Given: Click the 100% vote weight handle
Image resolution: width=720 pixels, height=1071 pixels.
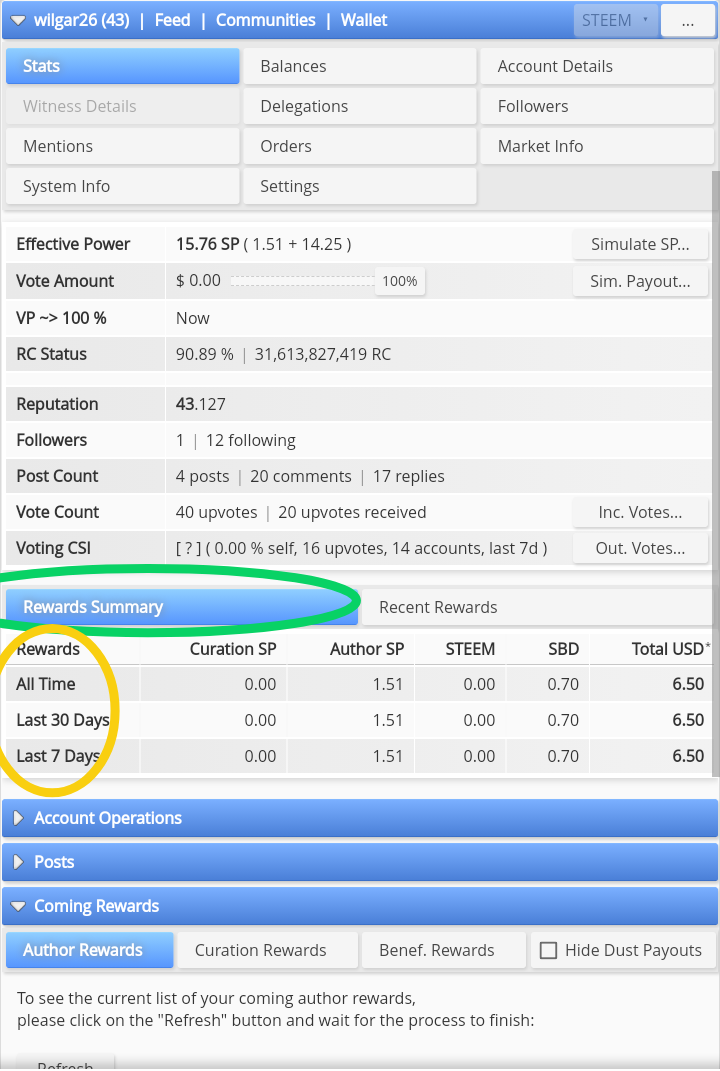Looking at the screenshot, I should 400,281.
